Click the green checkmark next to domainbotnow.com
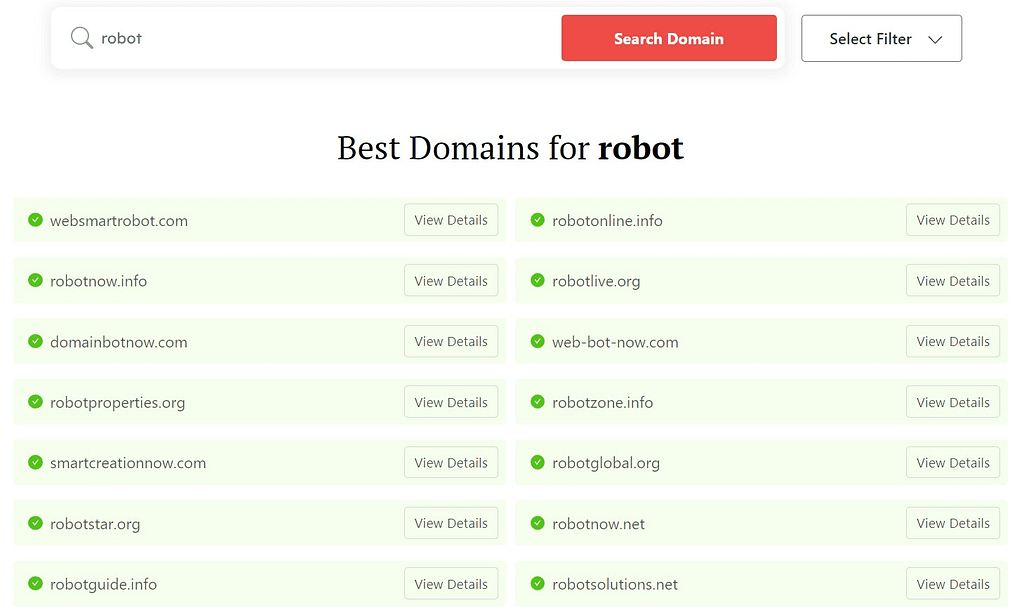 pyautogui.click(x=37, y=341)
